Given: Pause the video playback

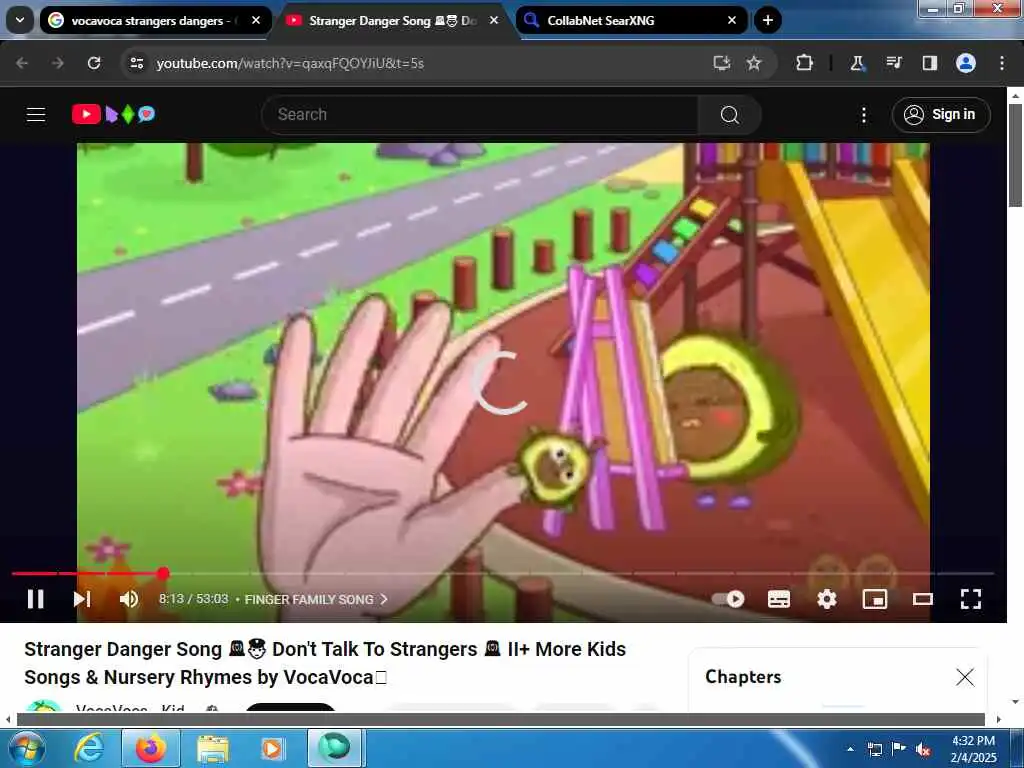Looking at the screenshot, I should (35, 599).
